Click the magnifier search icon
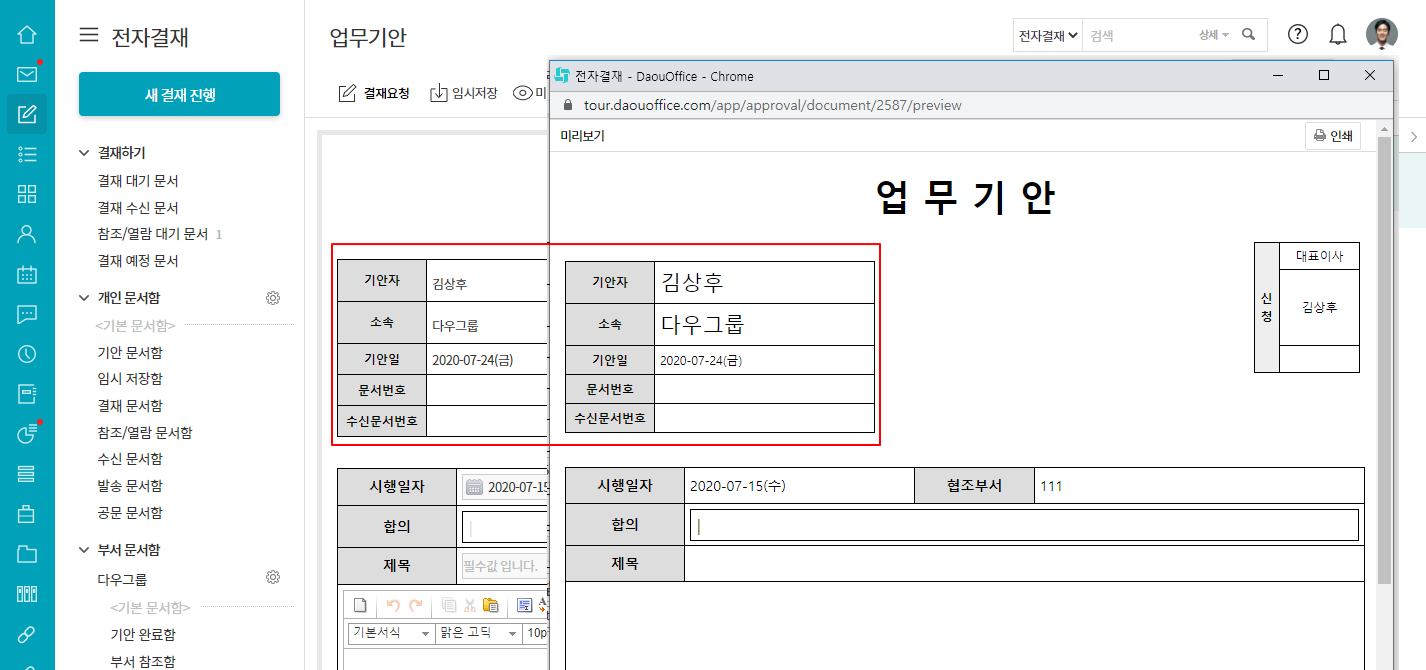This screenshot has width=1426, height=670. coord(1248,35)
